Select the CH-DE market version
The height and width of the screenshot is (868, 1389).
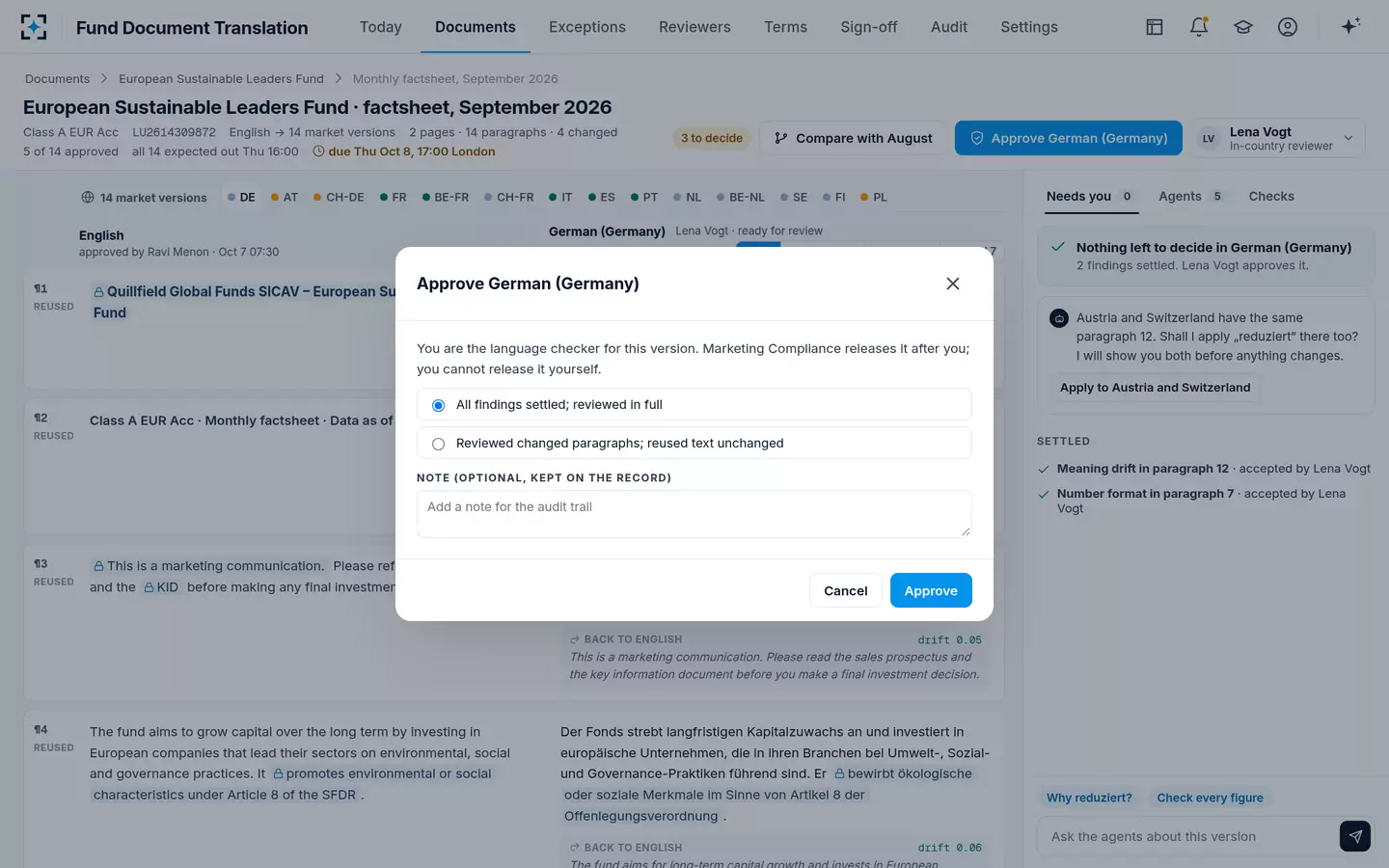(x=339, y=198)
